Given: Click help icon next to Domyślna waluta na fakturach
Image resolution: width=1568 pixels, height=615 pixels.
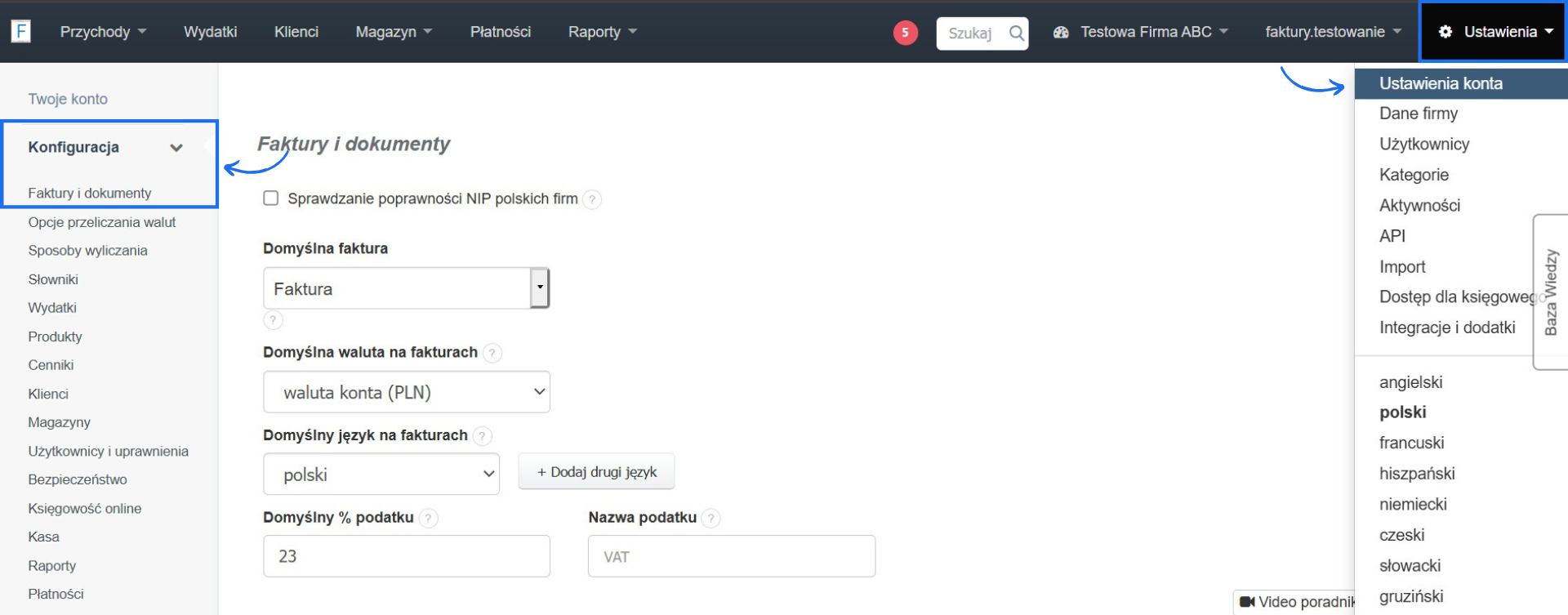Looking at the screenshot, I should tap(492, 353).
